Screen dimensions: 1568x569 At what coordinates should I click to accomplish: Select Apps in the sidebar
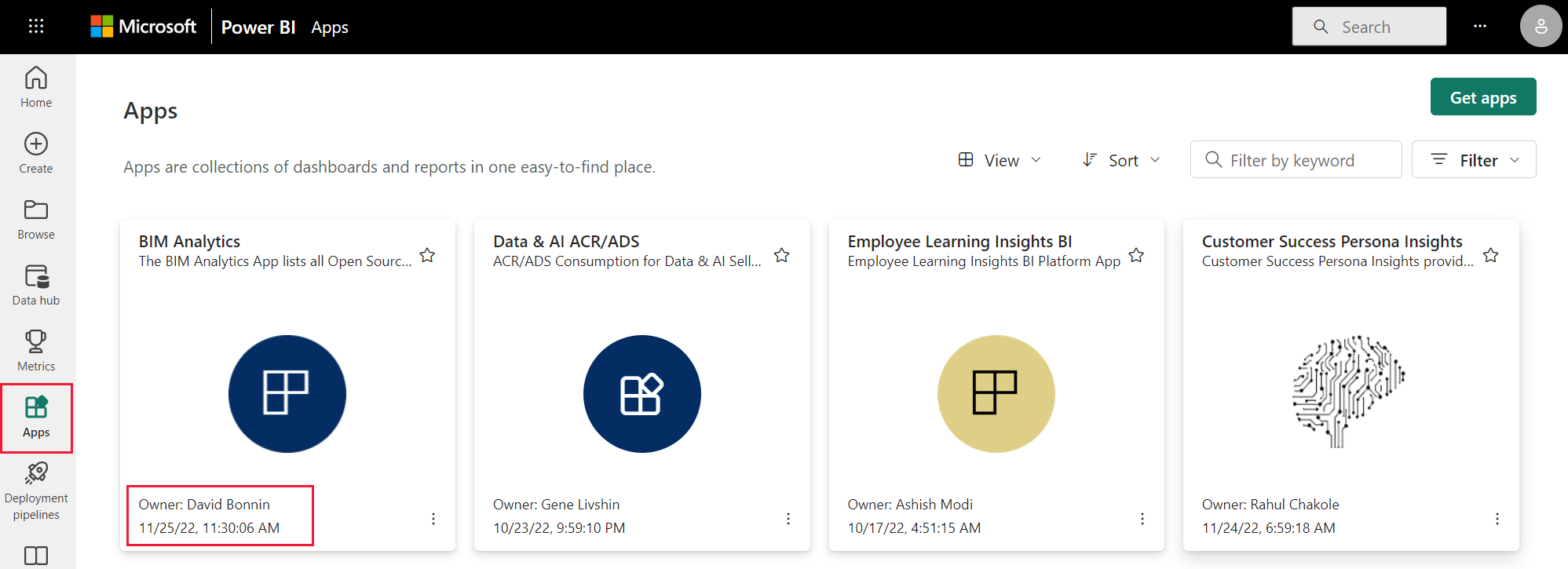tap(36, 418)
